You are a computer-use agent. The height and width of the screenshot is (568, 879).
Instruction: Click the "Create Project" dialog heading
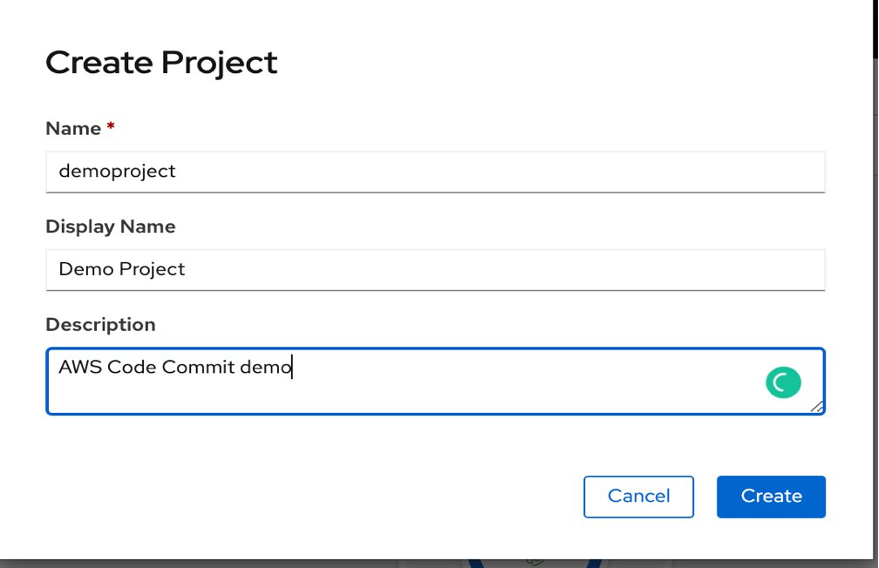161,62
